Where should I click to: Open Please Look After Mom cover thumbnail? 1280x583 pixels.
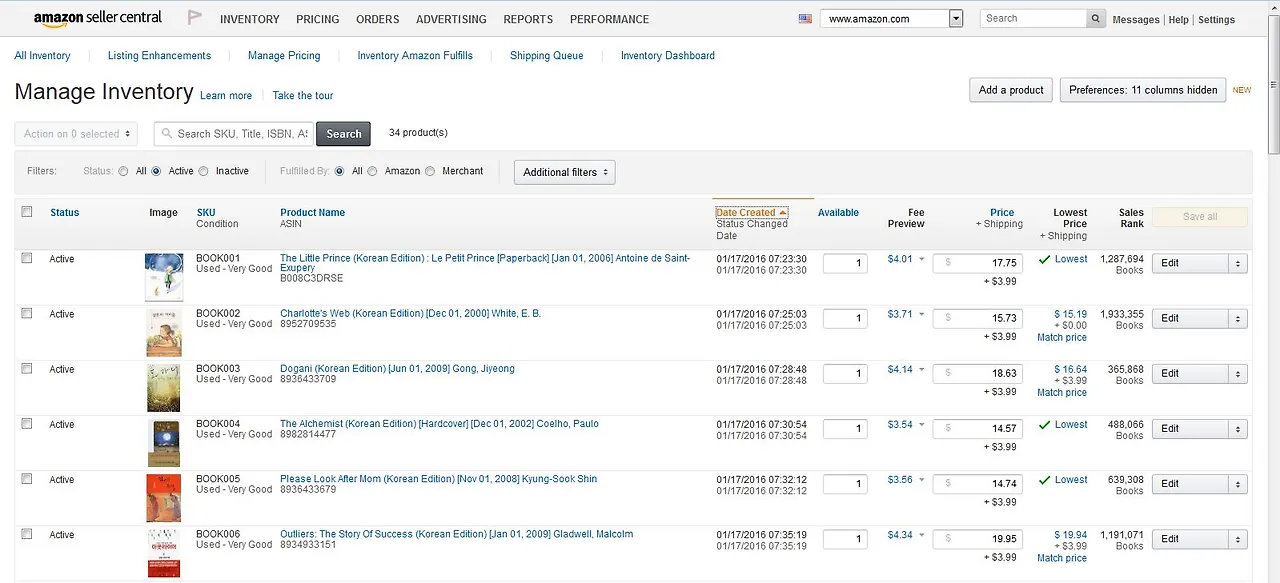pyautogui.click(x=164, y=498)
